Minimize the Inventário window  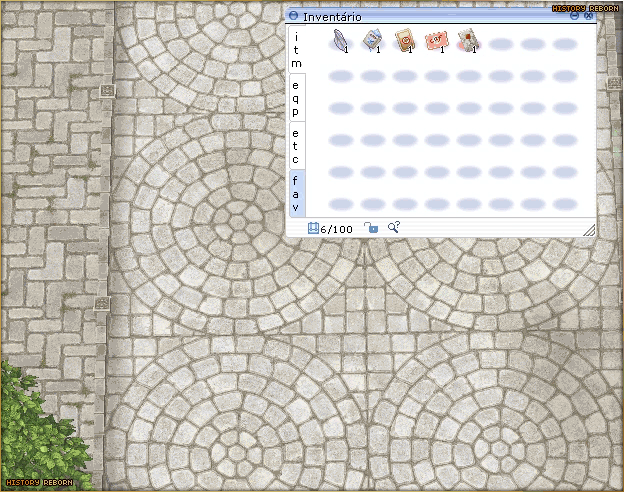576,16
